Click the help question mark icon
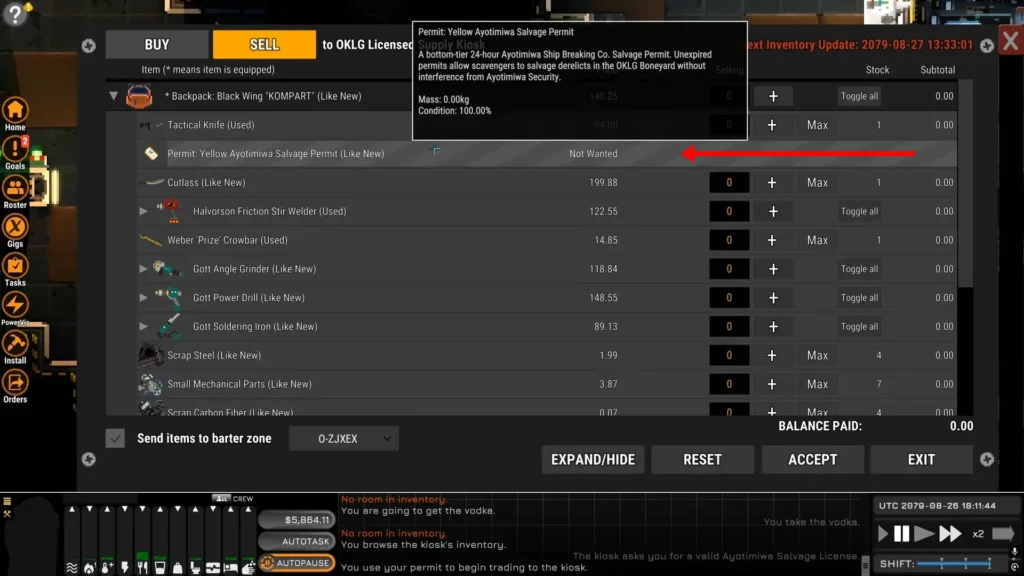 point(14,14)
